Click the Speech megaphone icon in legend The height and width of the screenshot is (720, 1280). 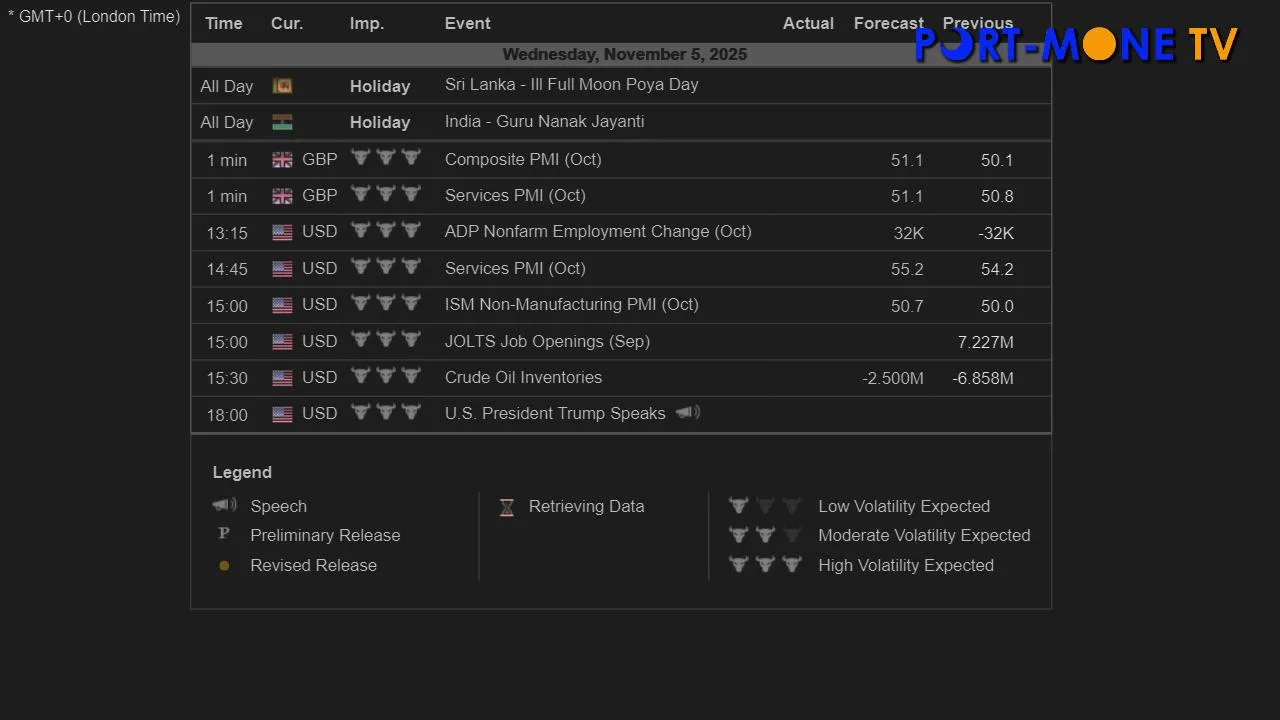[224, 505]
